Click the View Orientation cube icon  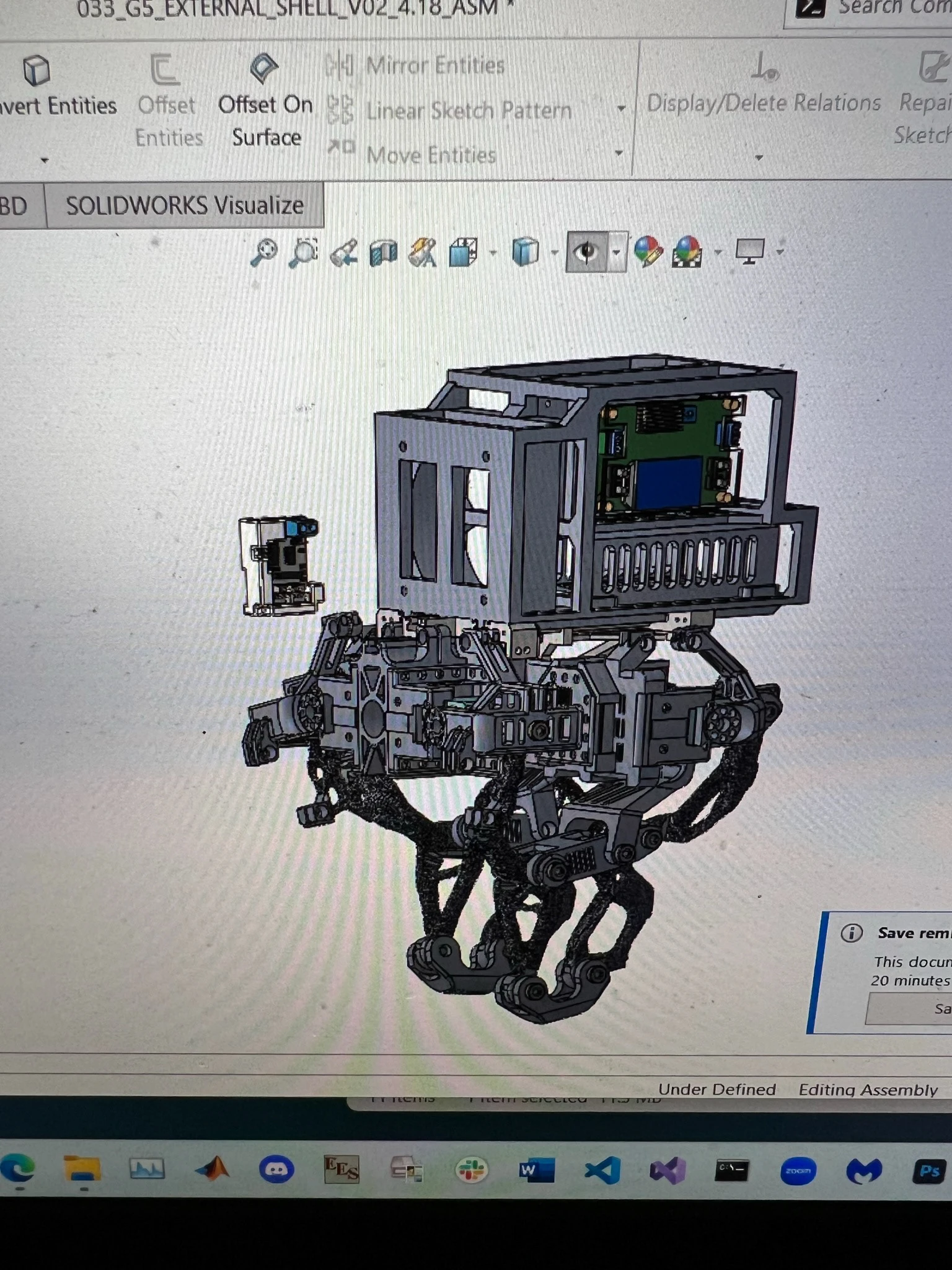[x=463, y=252]
